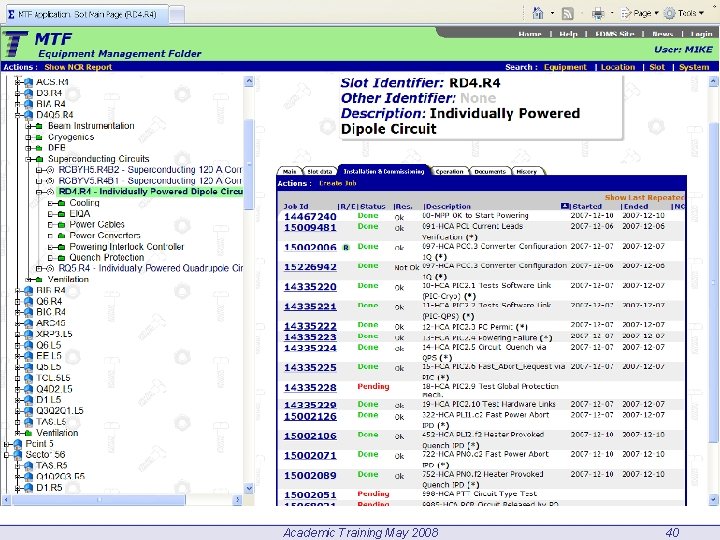This screenshot has height=540, width=720.
Task: Open job 14467240
Action: point(310,217)
